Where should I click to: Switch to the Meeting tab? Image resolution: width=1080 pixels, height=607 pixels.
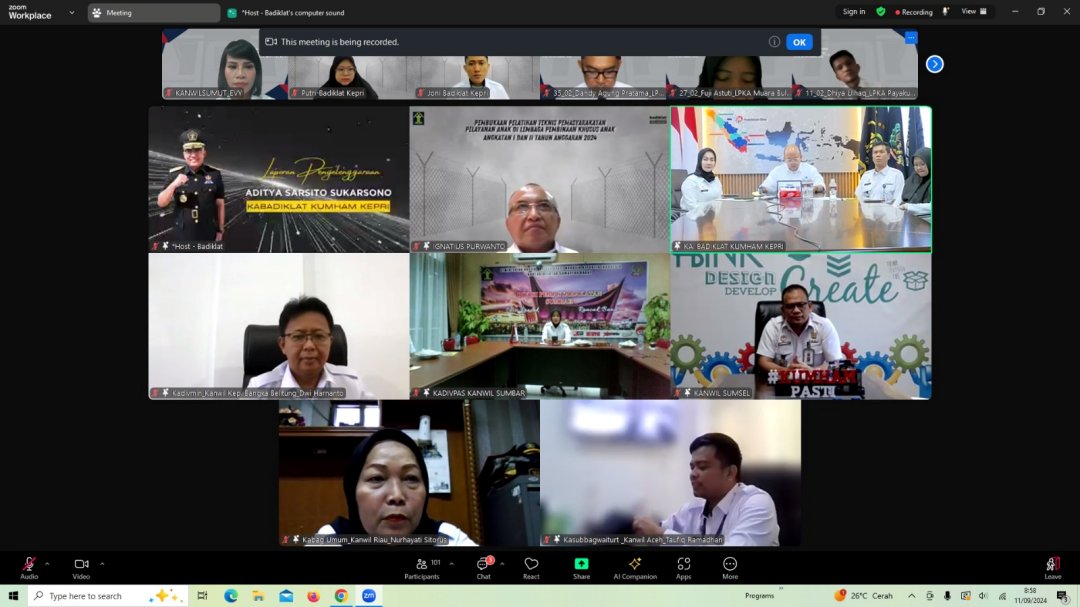(153, 13)
